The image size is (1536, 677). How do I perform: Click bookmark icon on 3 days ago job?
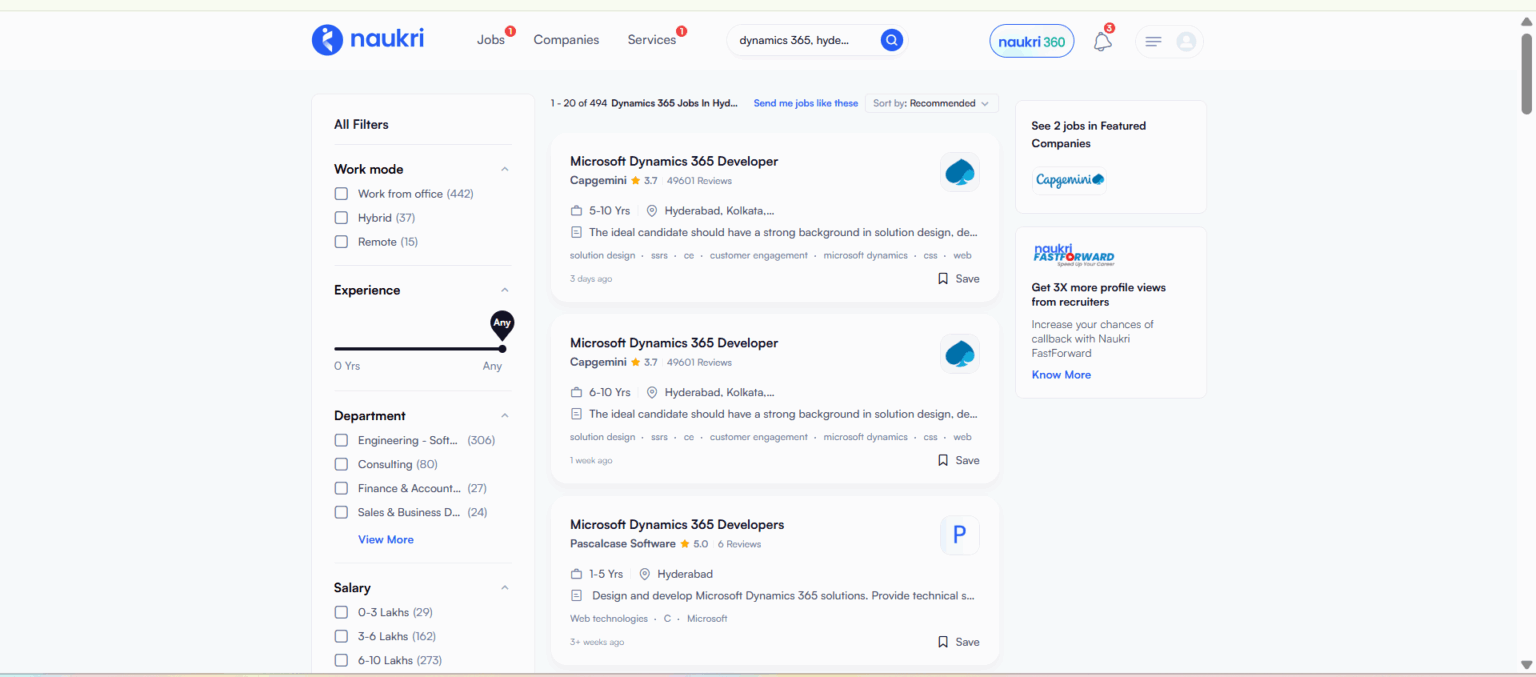pyautogui.click(x=943, y=279)
